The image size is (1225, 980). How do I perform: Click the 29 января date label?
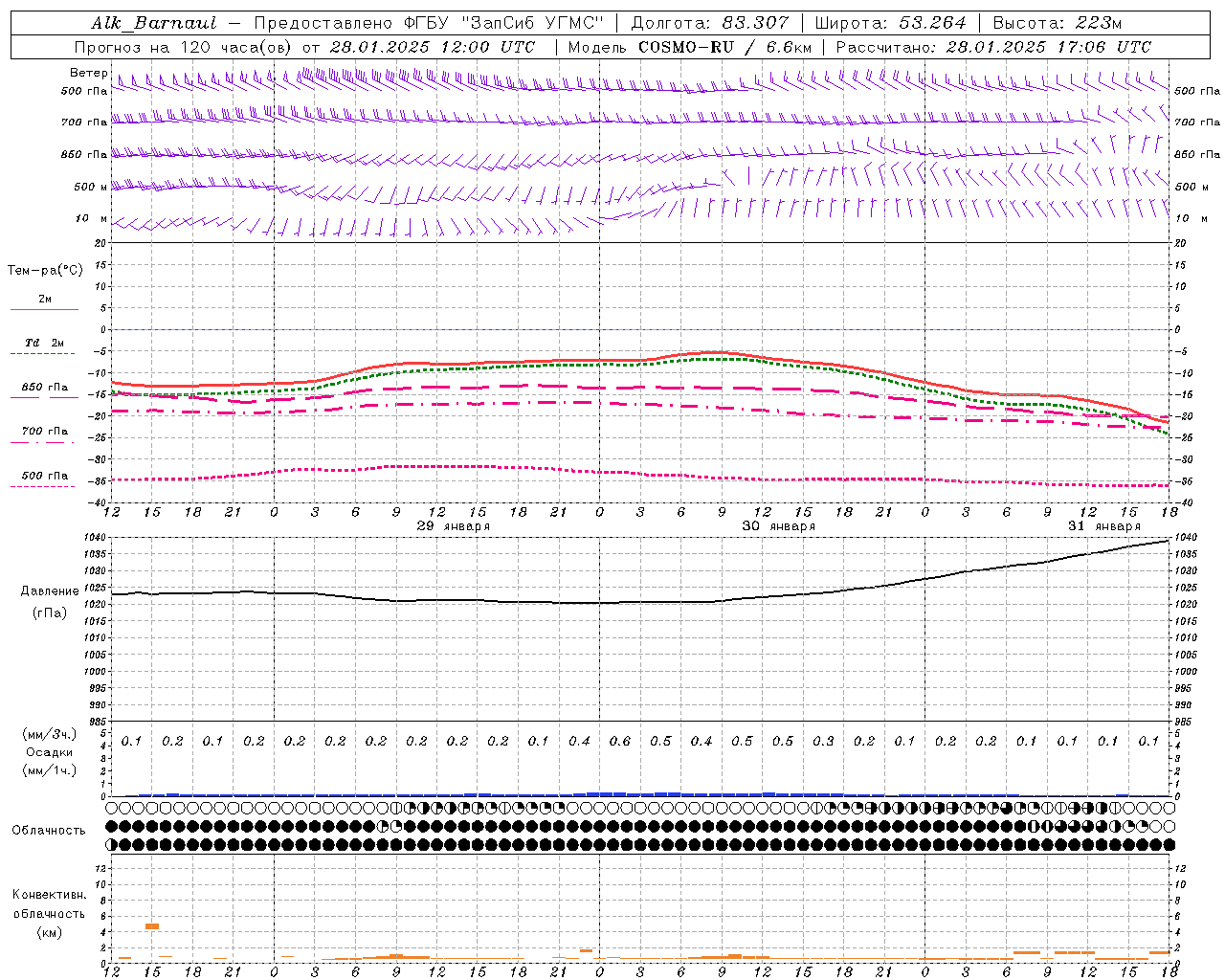(x=454, y=526)
